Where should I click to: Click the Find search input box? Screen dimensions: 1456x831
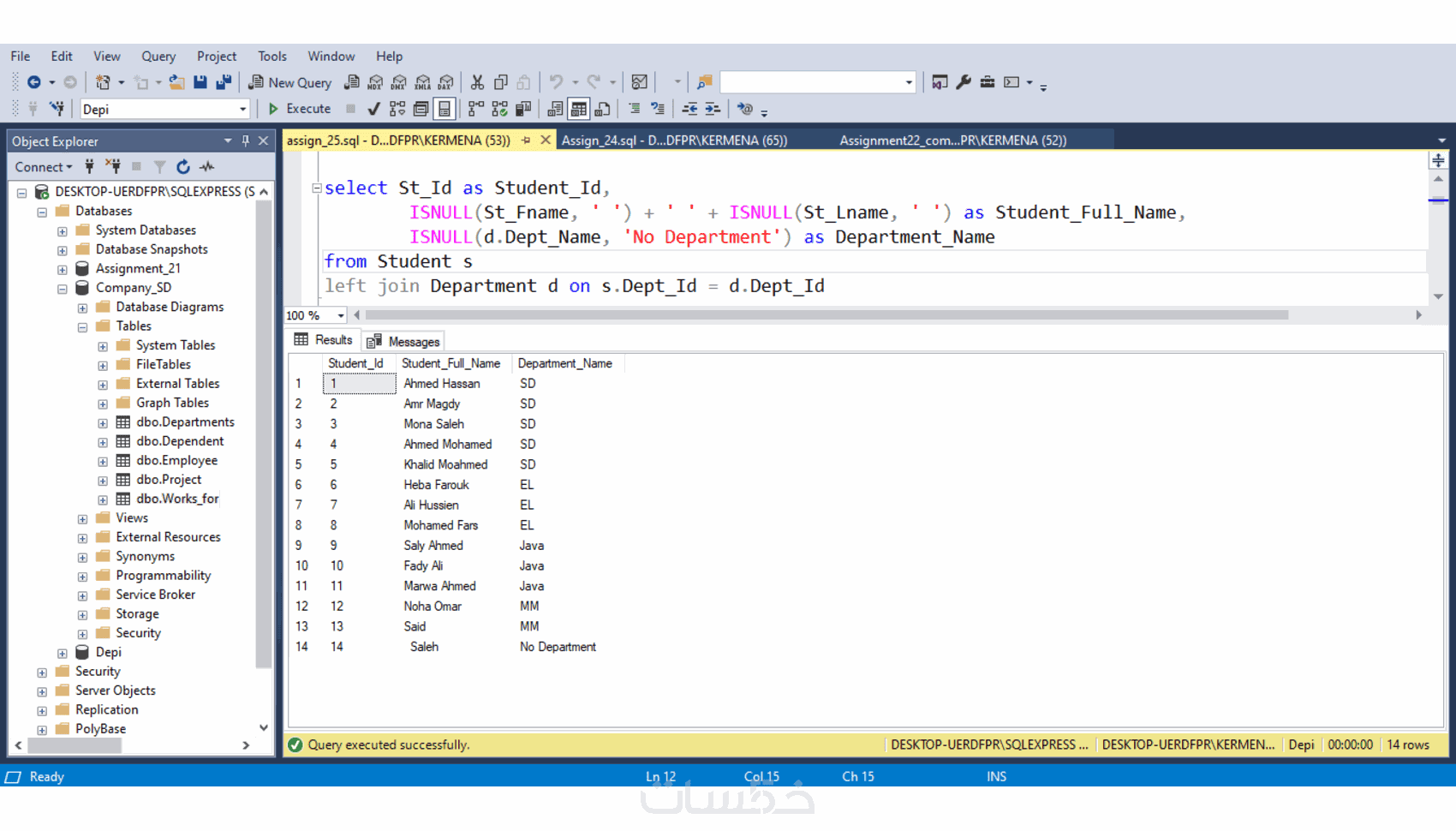(x=811, y=82)
